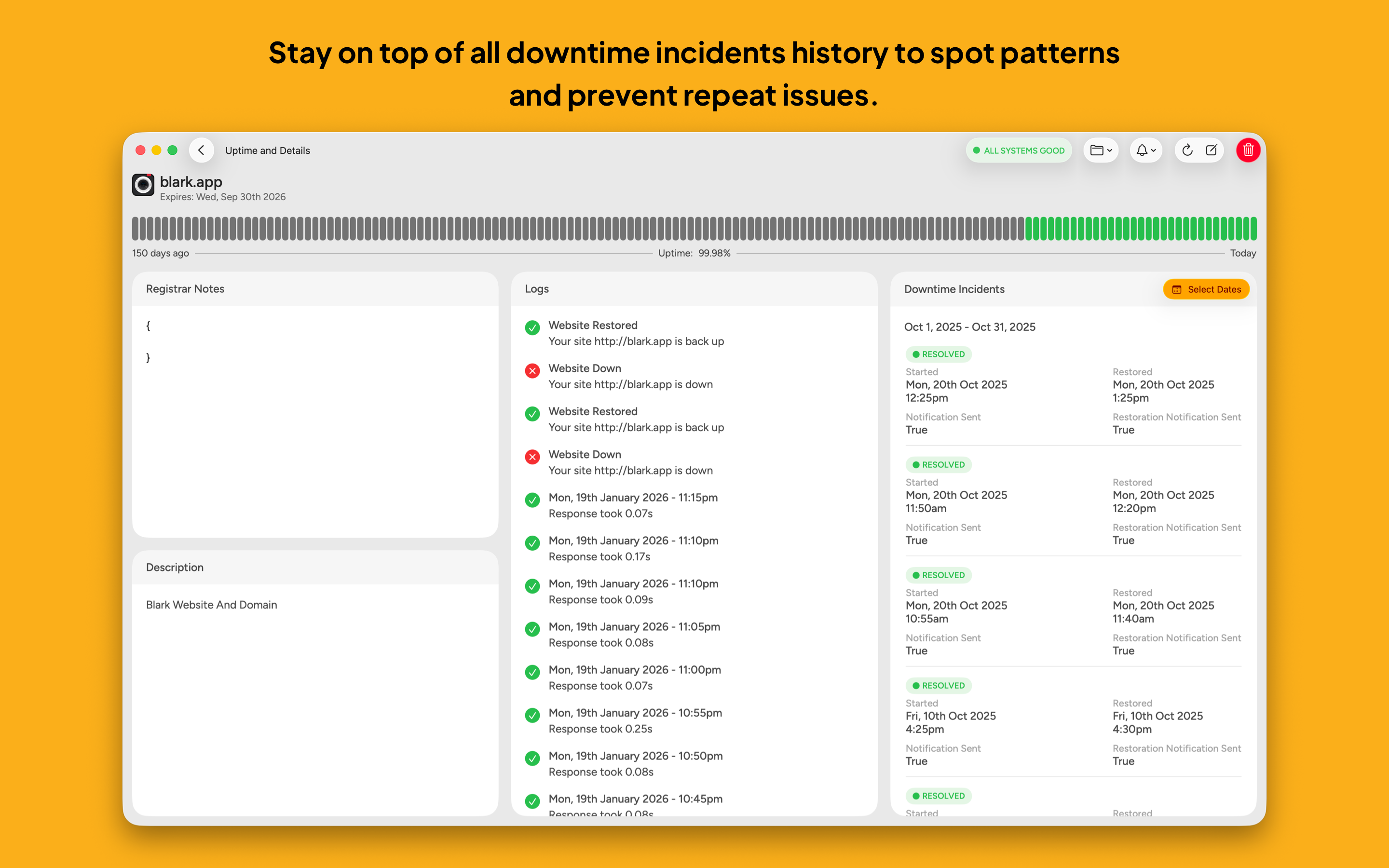Viewport: 1389px width, 868px height.
Task: Click the first Website Restored green check icon
Action: [532, 327]
